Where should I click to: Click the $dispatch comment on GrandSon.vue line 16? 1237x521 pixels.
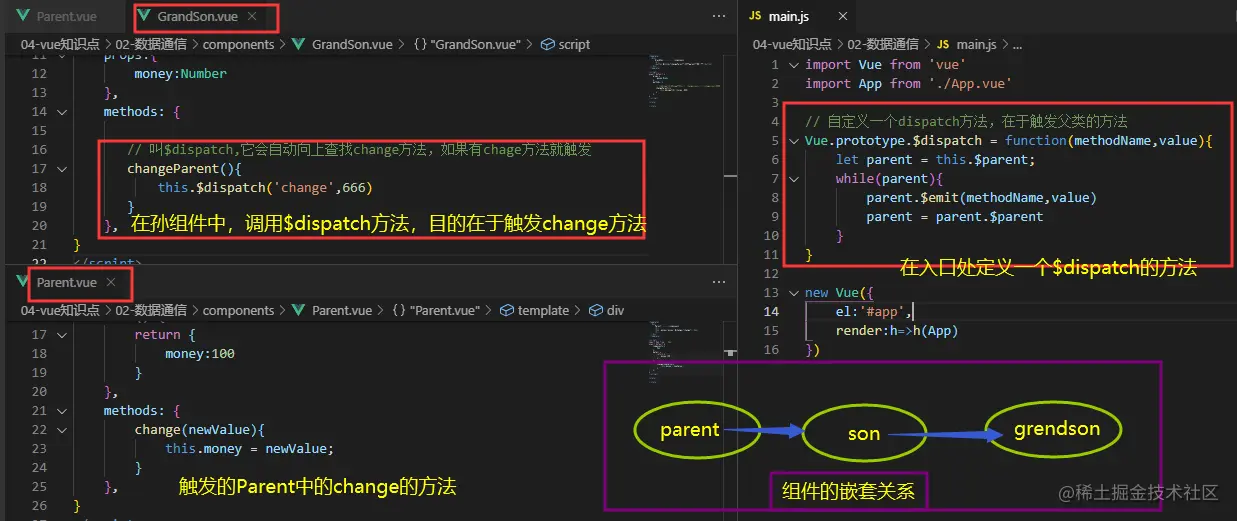[359, 150]
